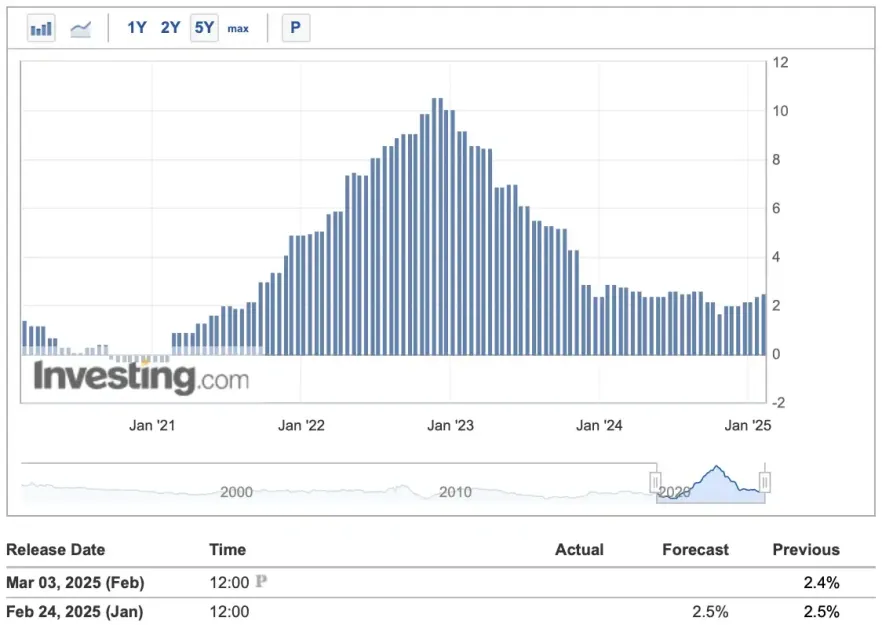This screenshot has height=625, width=882.
Task: Click the 2010 label in navigator timeline
Action: pos(455,492)
